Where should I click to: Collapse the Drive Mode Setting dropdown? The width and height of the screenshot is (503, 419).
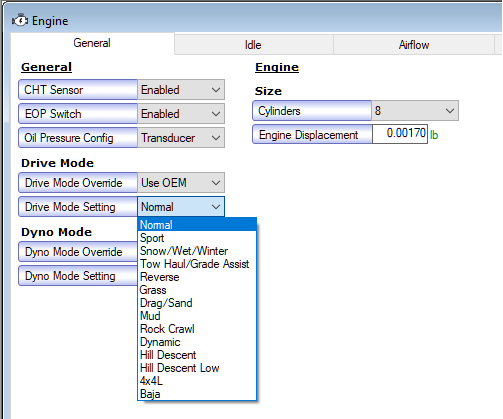pos(181,207)
